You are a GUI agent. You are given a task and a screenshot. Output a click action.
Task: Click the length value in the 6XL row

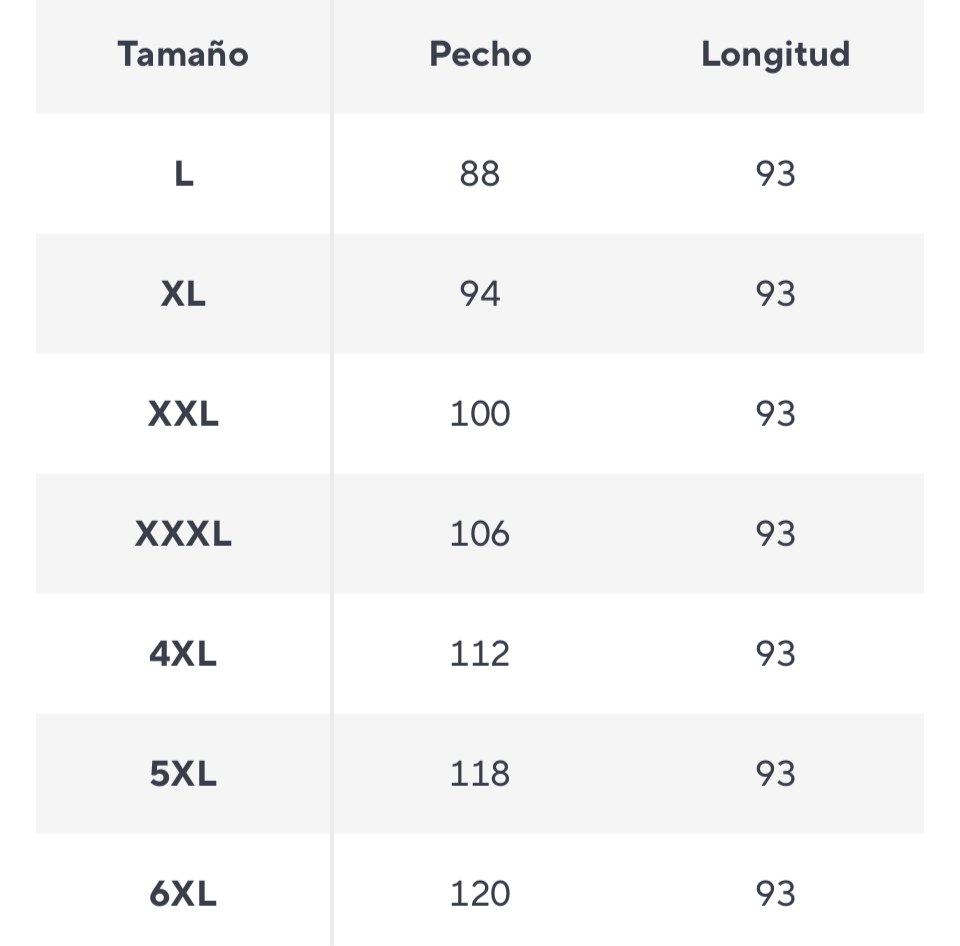click(x=775, y=894)
